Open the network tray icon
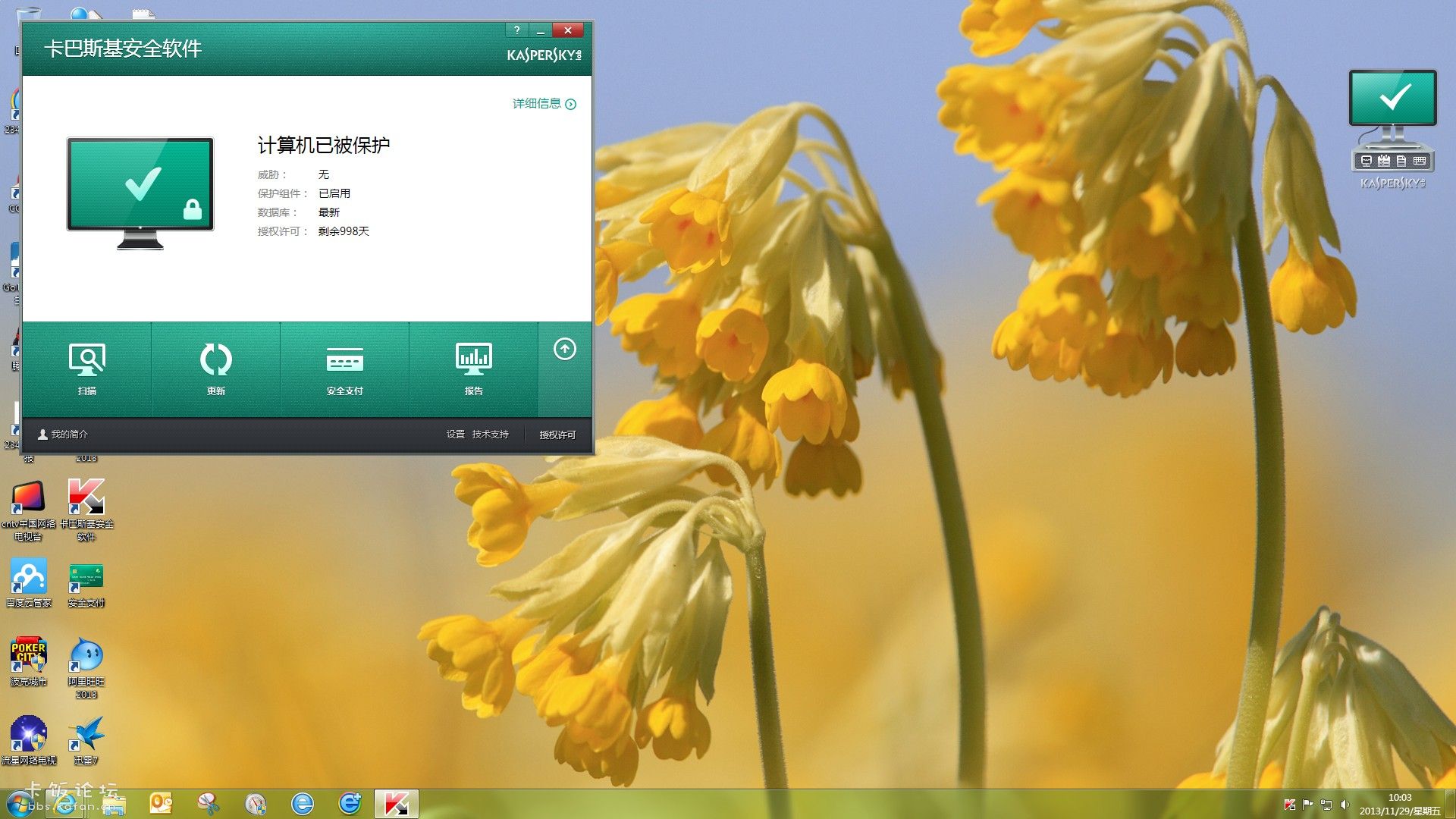The image size is (1456, 819). 1326,805
